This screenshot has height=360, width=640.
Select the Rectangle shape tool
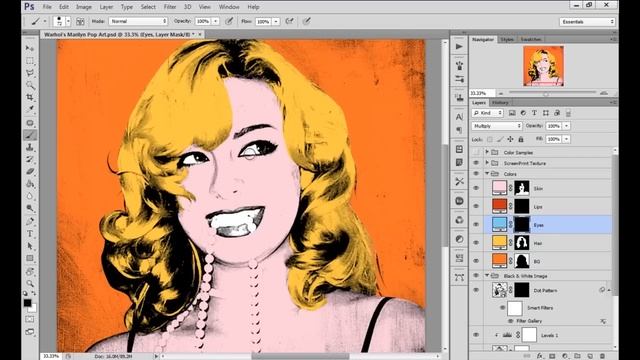(29, 258)
